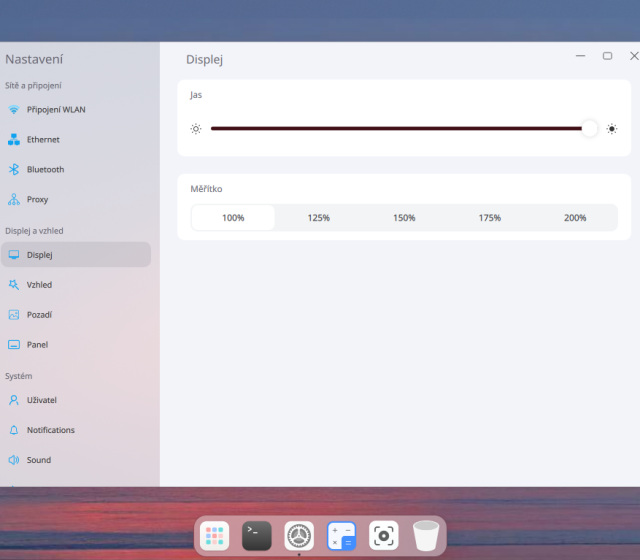Maximize the settings window
Viewport: 640px width, 560px height.
[607, 56]
